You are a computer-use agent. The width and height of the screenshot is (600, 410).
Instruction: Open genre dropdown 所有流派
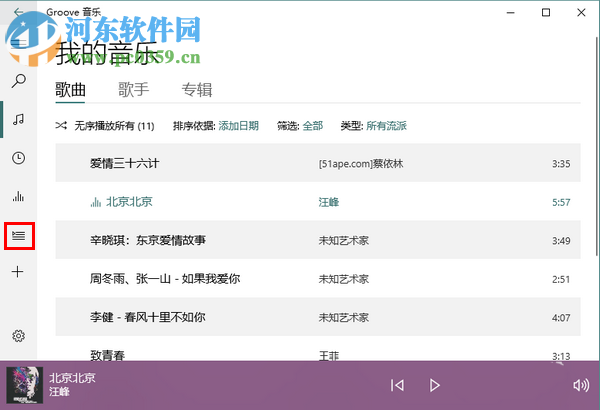386,126
